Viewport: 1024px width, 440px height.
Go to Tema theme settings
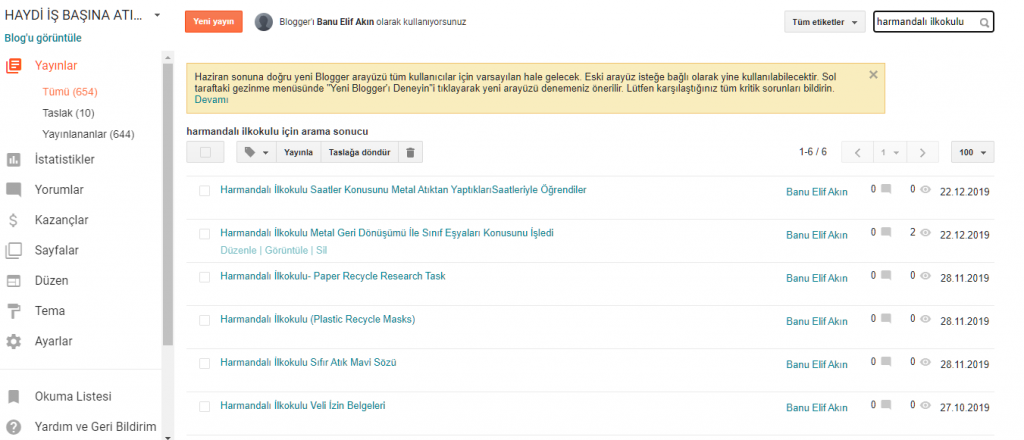(x=50, y=311)
